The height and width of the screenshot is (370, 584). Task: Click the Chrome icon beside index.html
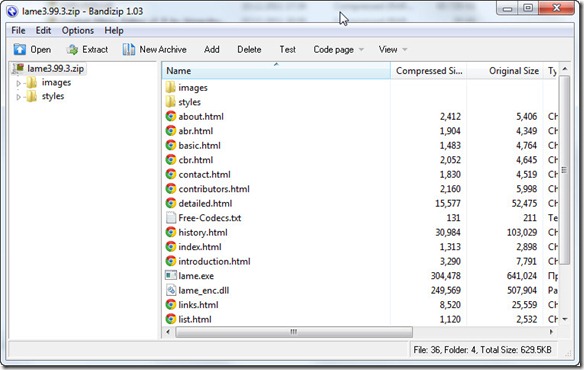171,247
